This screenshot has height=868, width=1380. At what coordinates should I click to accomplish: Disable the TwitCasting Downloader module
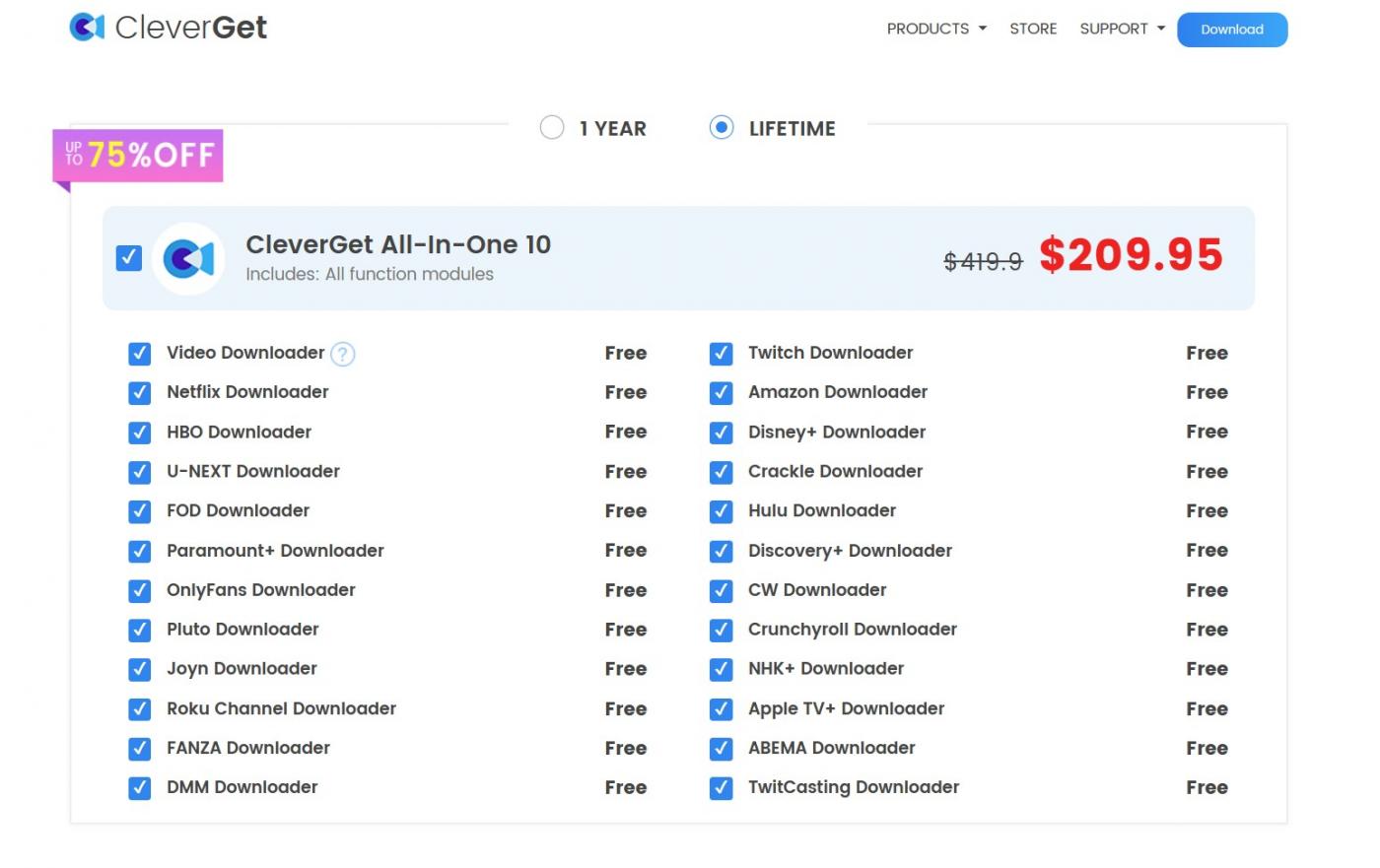721,787
